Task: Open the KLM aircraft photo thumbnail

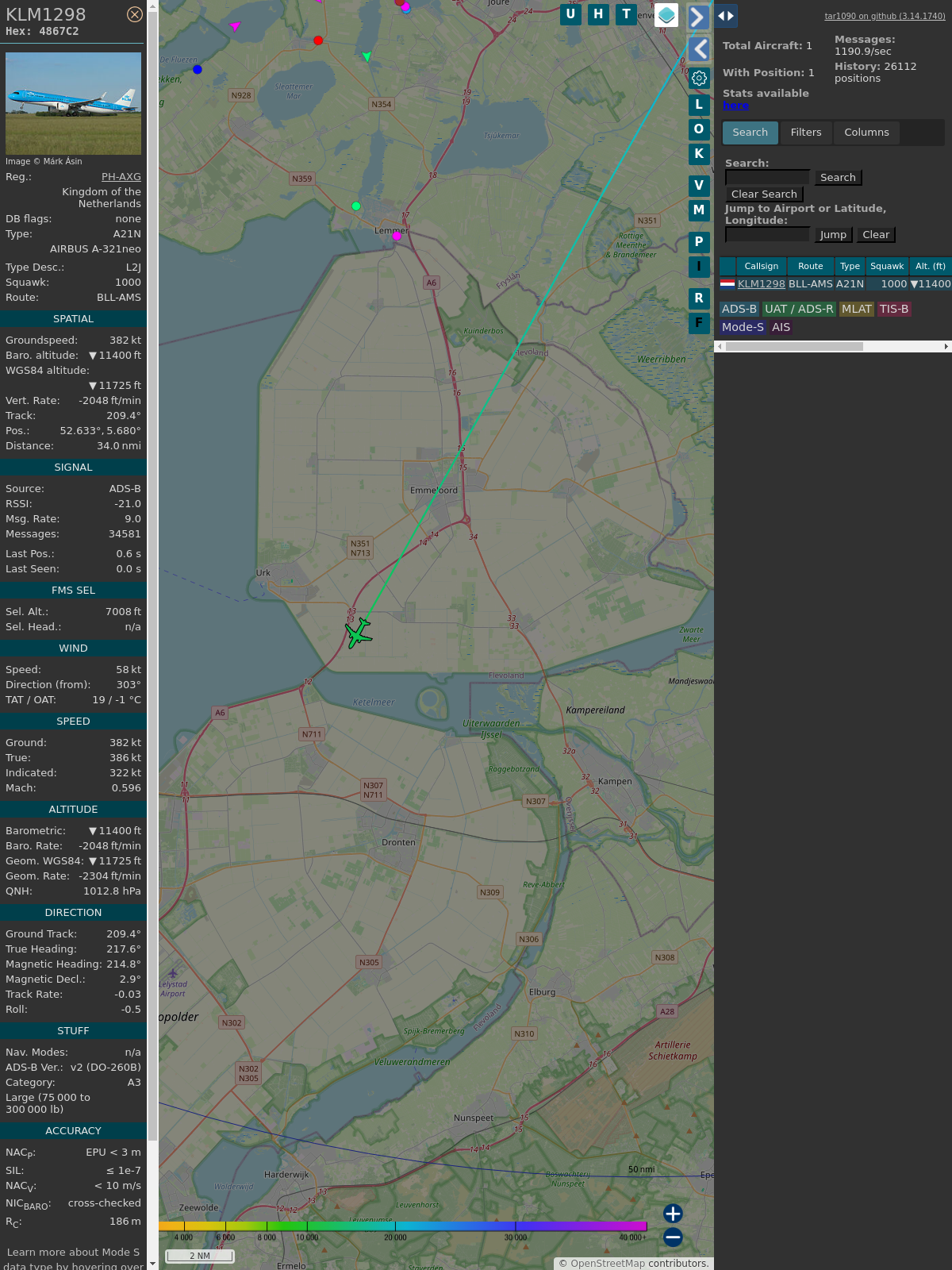Action: tap(73, 103)
